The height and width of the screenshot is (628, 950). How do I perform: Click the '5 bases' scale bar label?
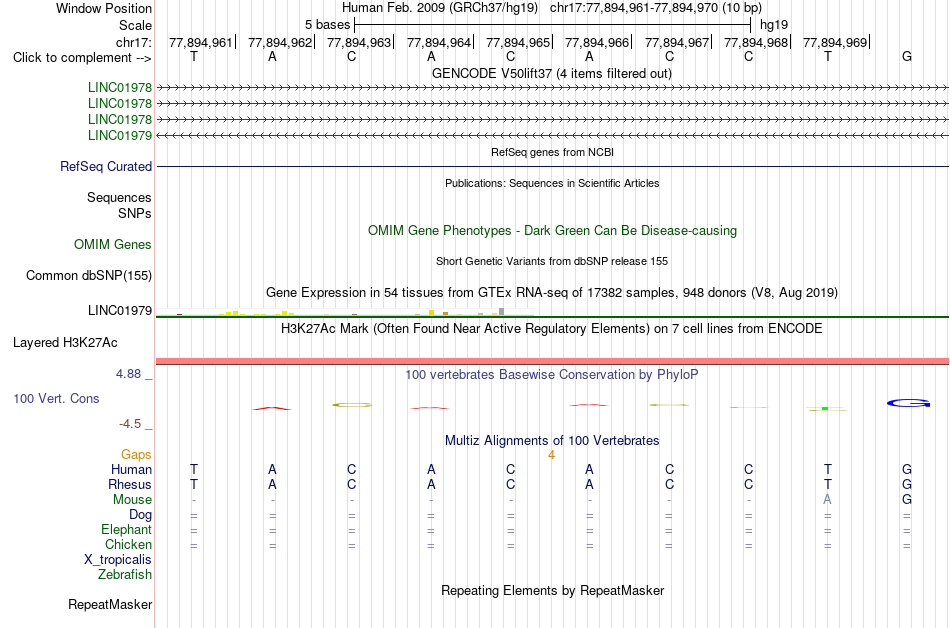point(327,25)
